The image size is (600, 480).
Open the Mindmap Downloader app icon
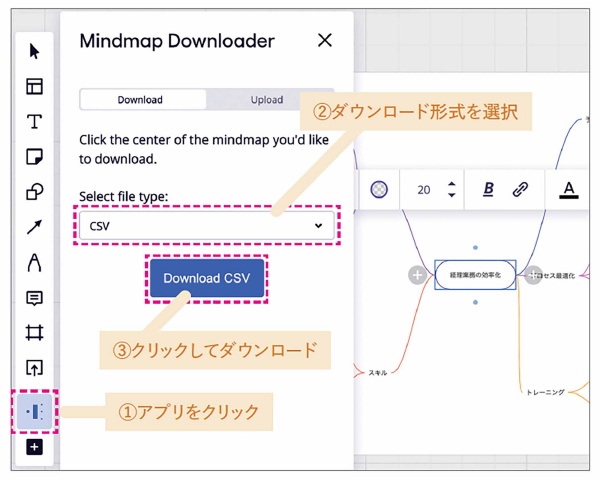pyautogui.click(x=35, y=411)
